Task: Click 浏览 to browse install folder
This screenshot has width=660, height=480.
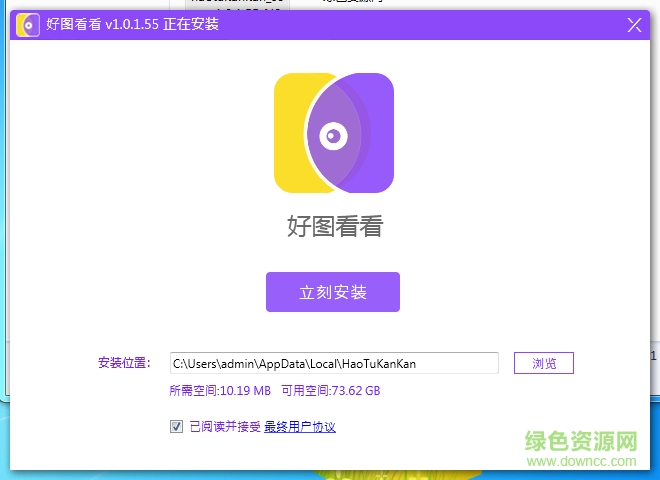Action: pos(544,363)
